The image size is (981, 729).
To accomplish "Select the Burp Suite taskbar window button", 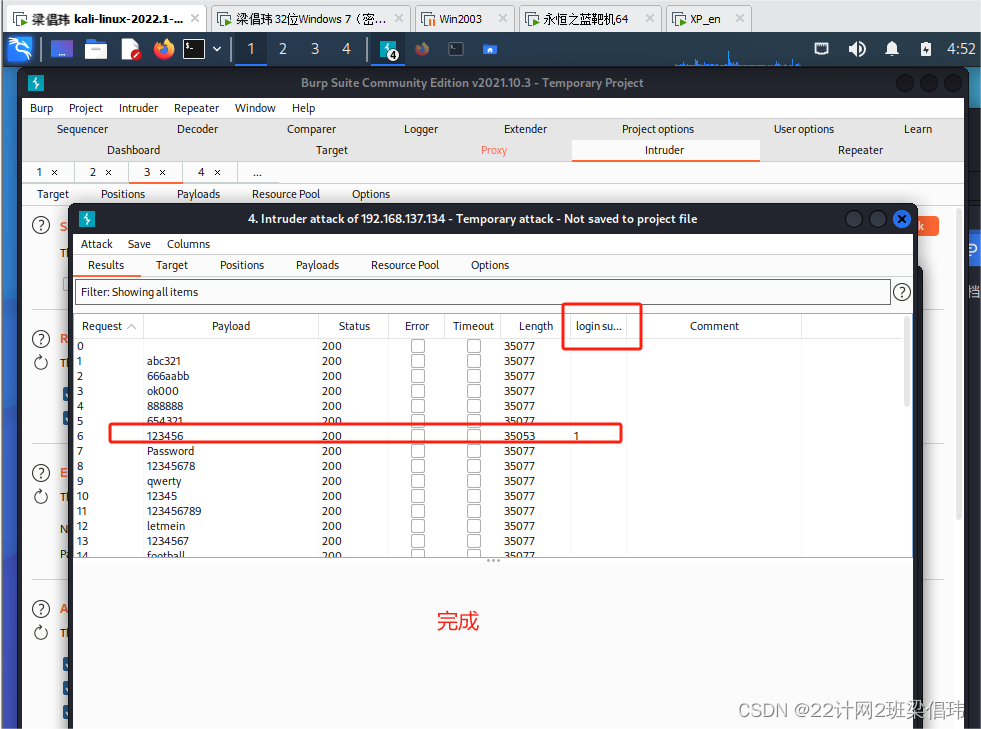I will (389, 49).
